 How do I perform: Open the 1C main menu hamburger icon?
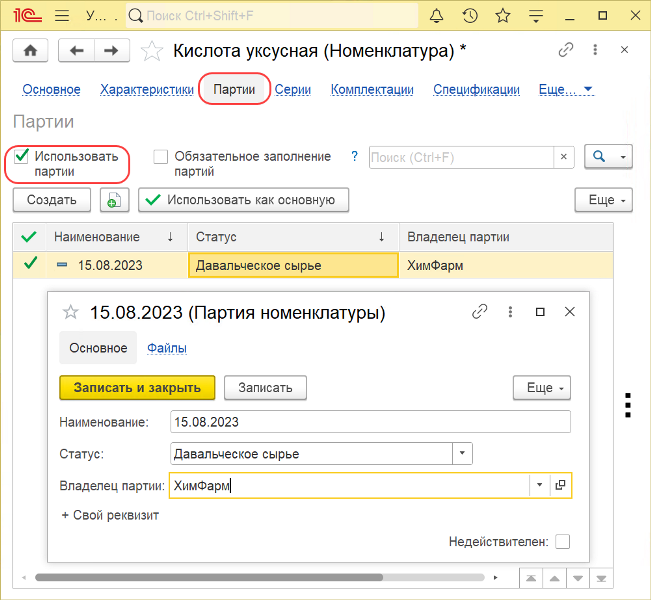[62, 16]
